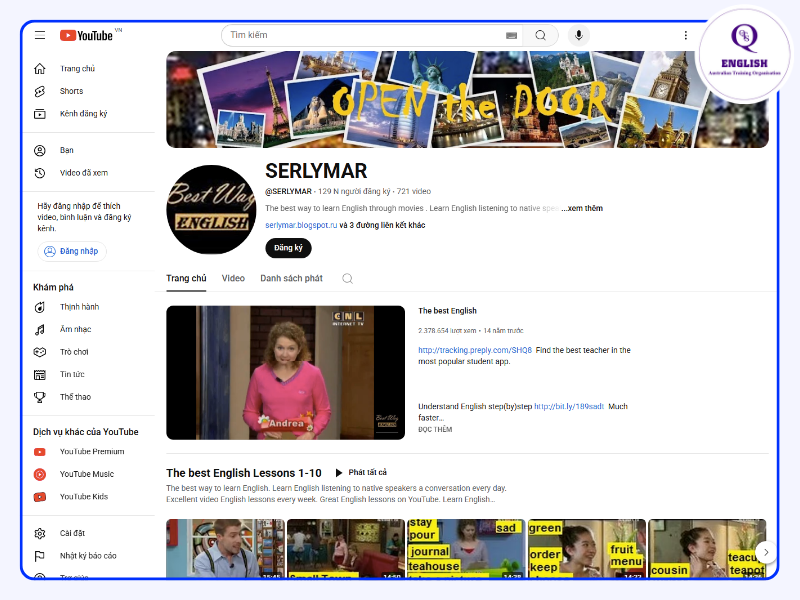Open thumbnail with cousin teapot words
Viewport: 800px width, 600px height.
pyautogui.click(x=707, y=548)
